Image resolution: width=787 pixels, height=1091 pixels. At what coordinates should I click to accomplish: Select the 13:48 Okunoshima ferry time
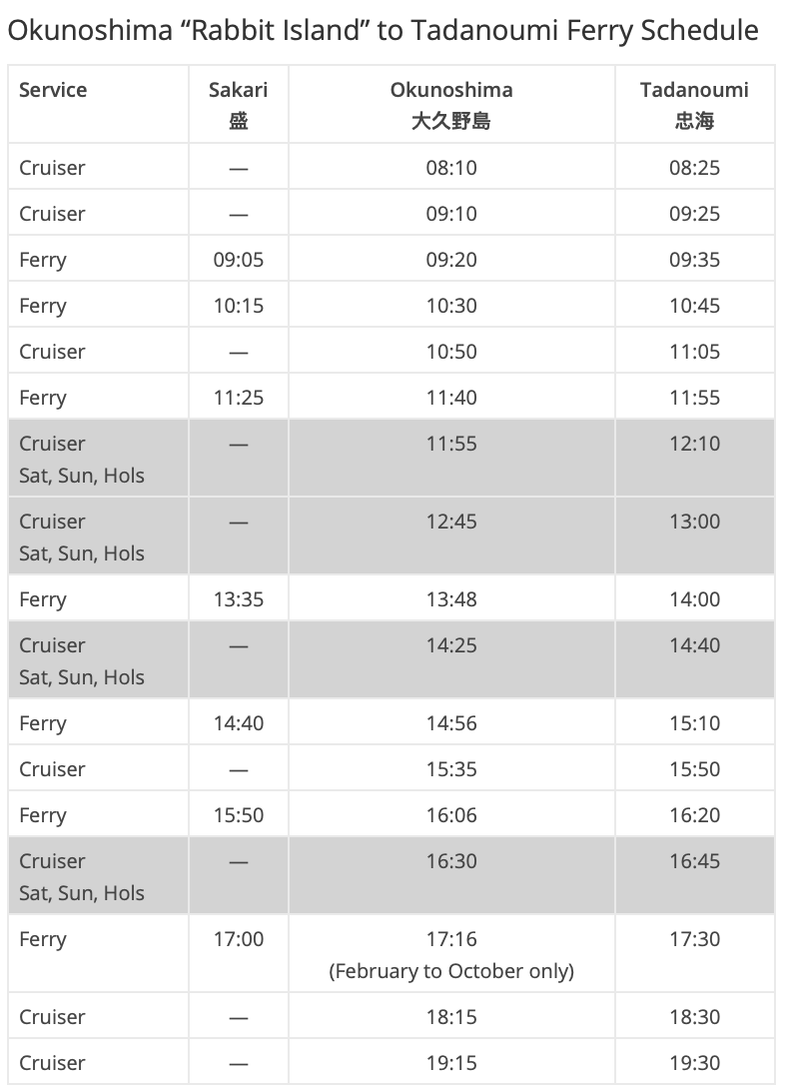pos(452,599)
